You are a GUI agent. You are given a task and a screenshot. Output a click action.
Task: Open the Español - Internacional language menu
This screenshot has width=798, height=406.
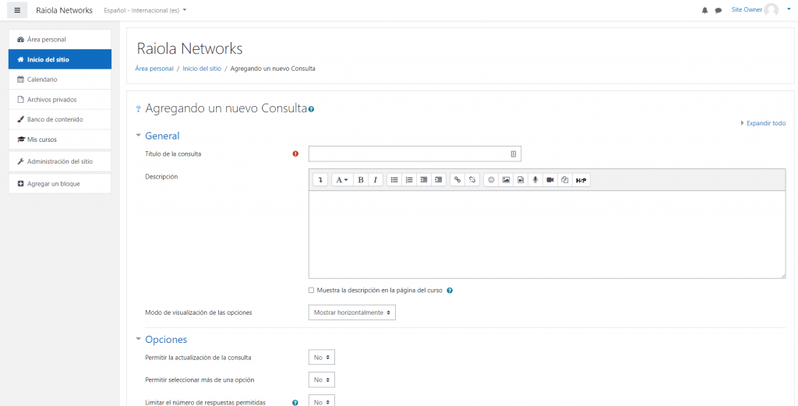click(145, 10)
